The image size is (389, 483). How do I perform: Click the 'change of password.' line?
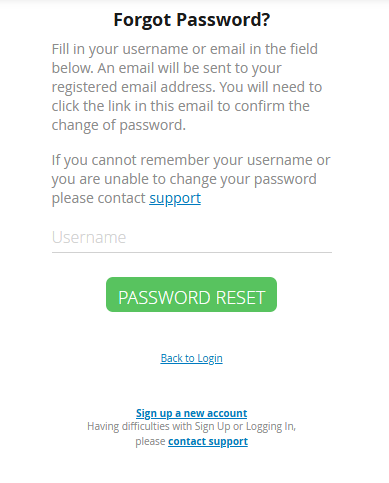(119, 125)
